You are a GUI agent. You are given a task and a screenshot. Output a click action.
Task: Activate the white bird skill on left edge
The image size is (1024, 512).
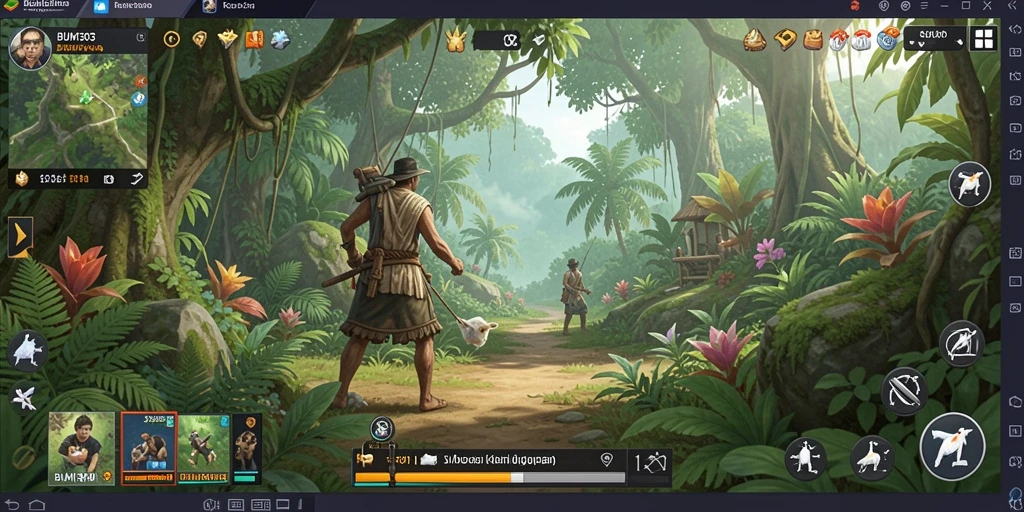24,396
